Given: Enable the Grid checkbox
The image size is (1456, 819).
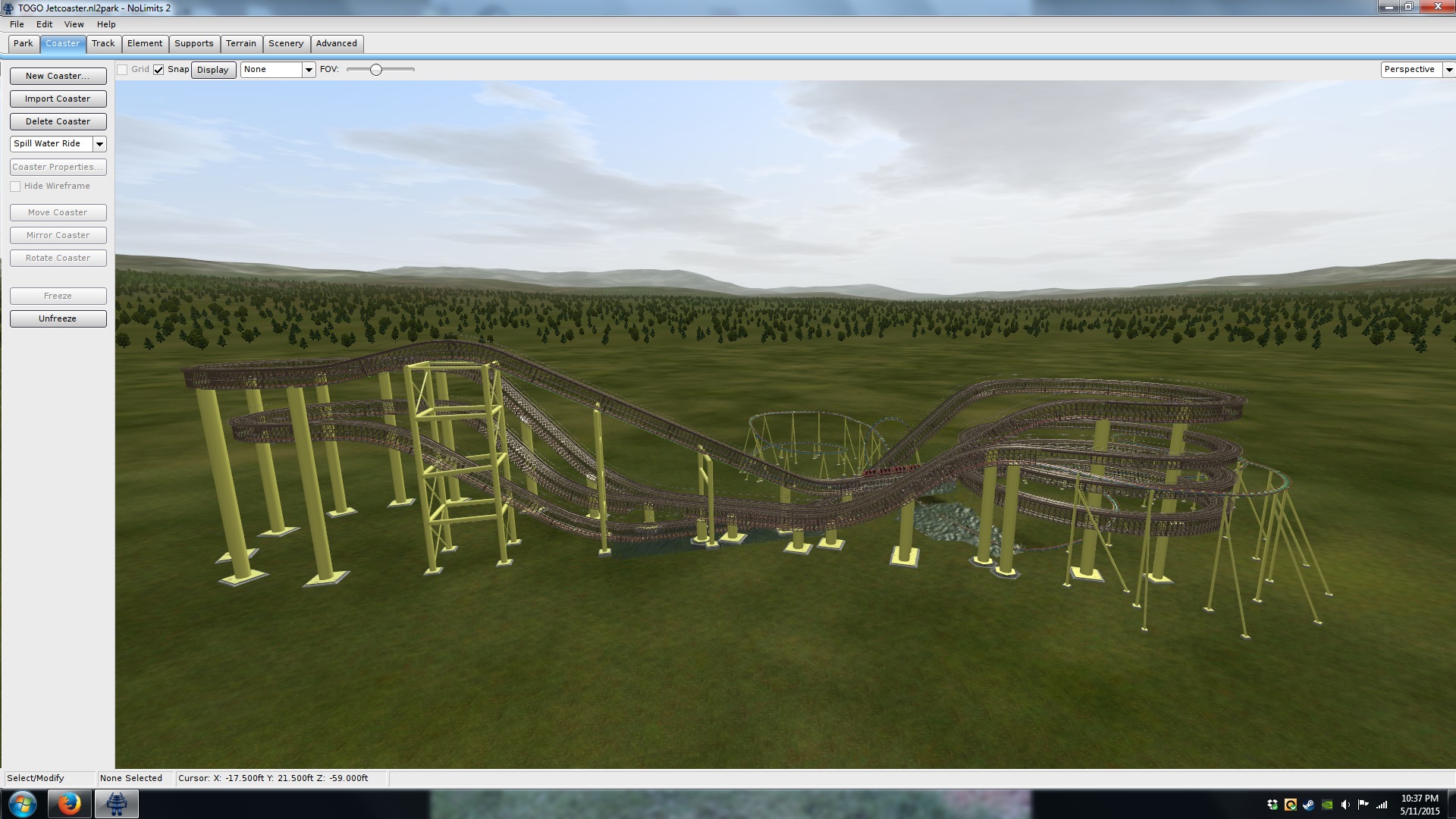Looking at the screenshot, I should pos(122,70).
